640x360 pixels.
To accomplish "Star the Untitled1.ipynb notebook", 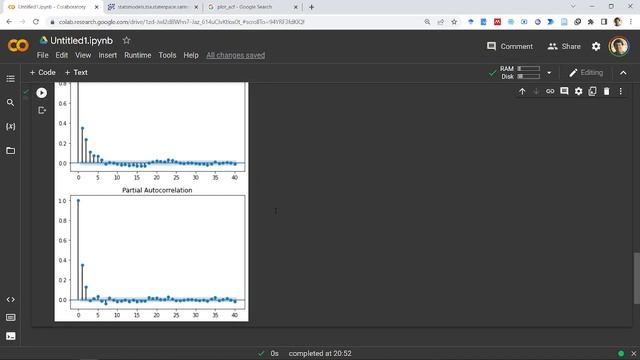I will click(127, 40).
